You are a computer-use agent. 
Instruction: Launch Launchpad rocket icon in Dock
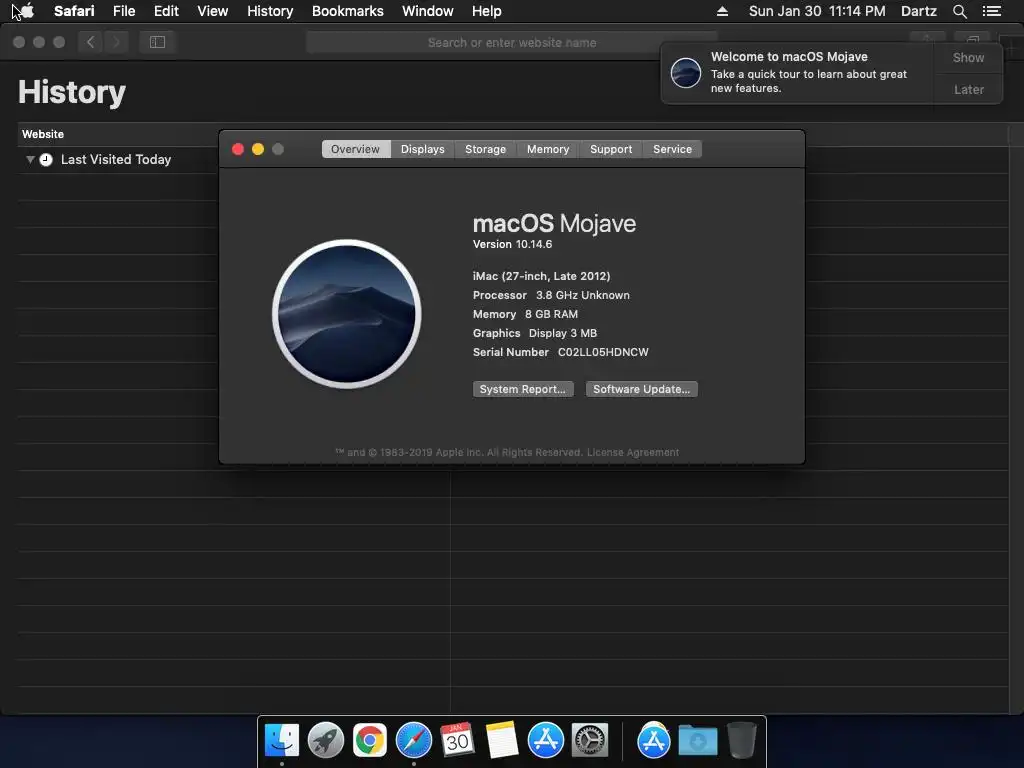tap(326, 740)
